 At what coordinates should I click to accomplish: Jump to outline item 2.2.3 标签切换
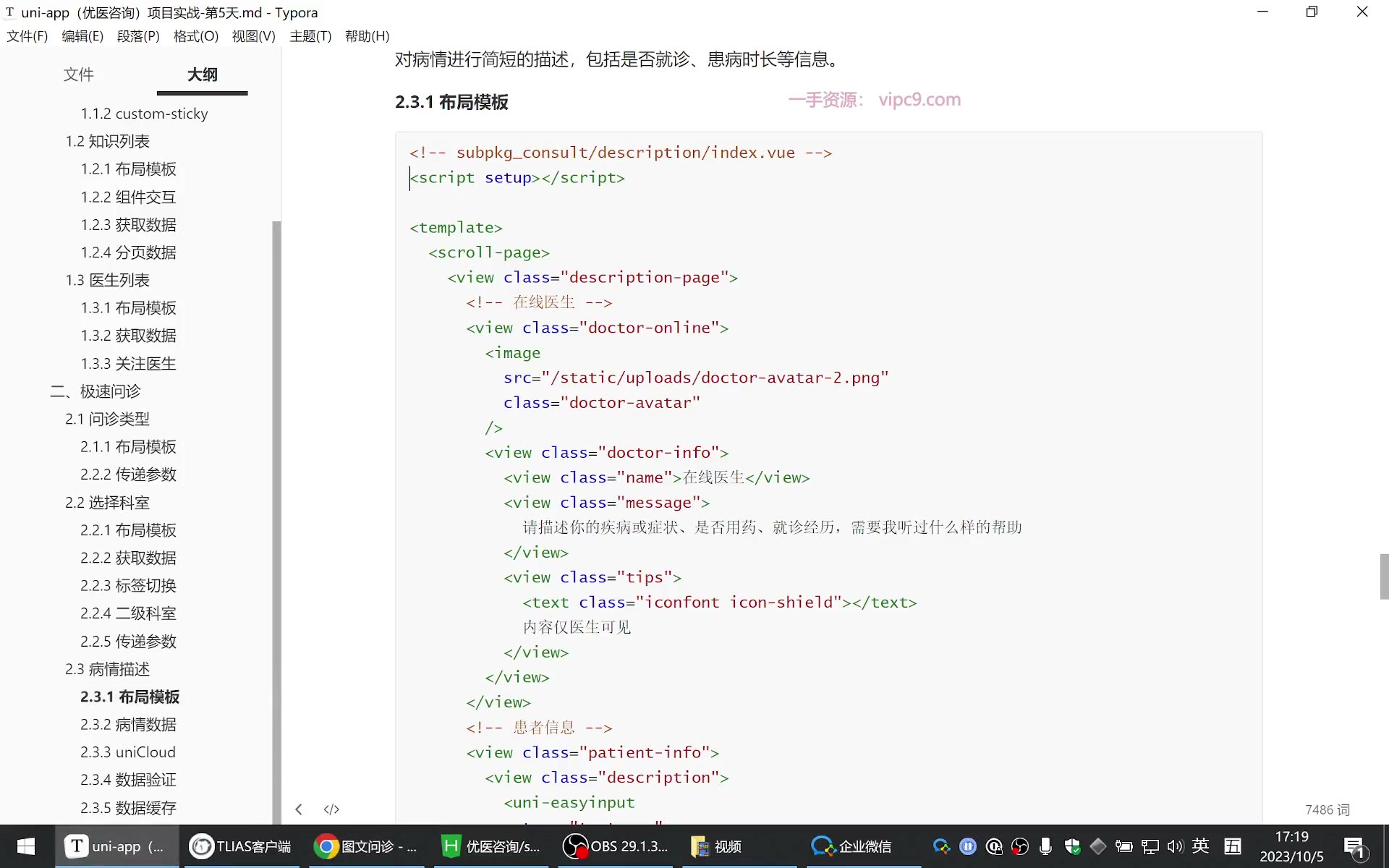128,586
